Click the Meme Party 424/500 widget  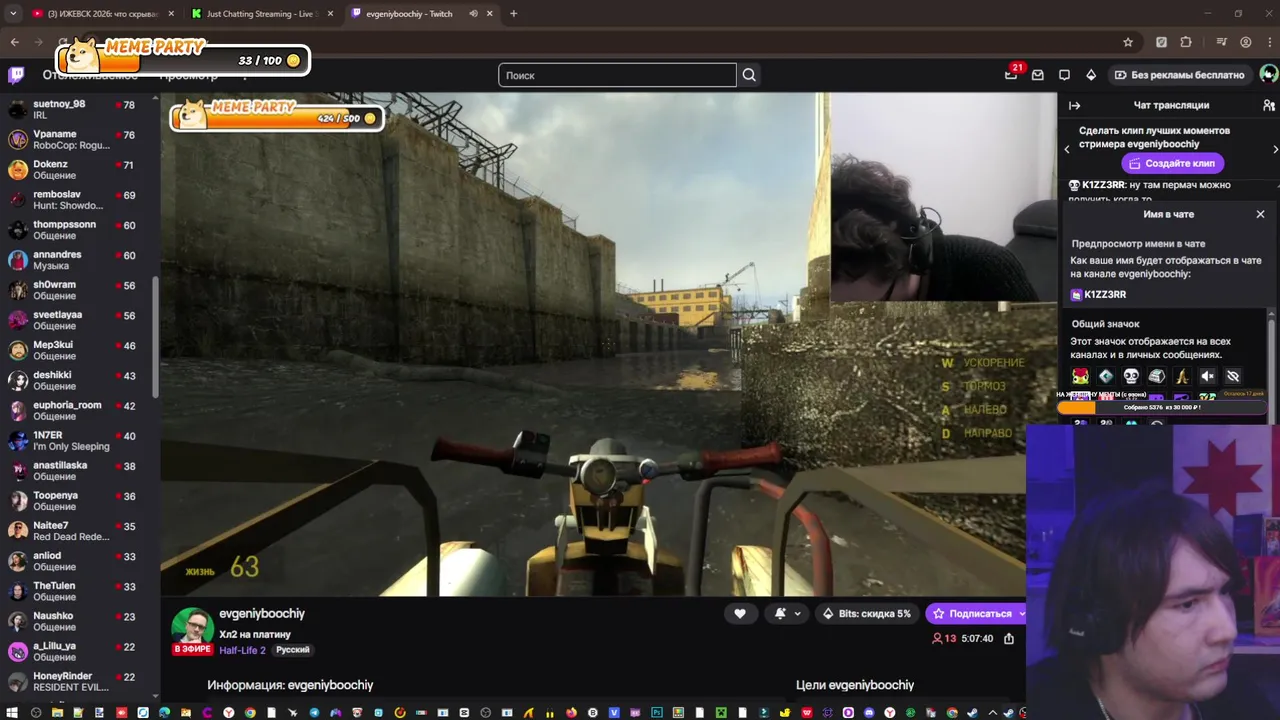[276, 114]
